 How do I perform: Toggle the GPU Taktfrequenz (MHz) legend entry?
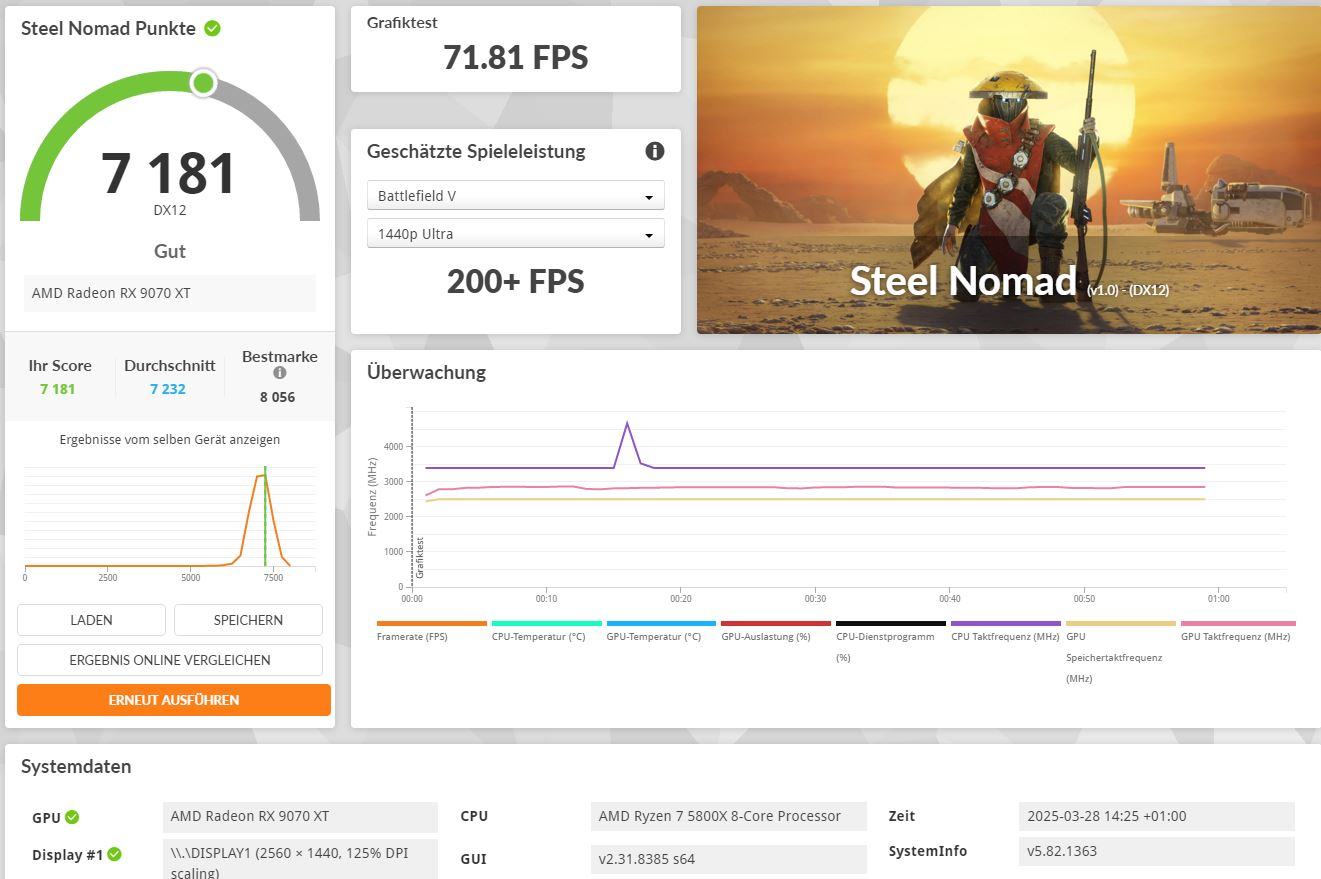coord(1238,631)
